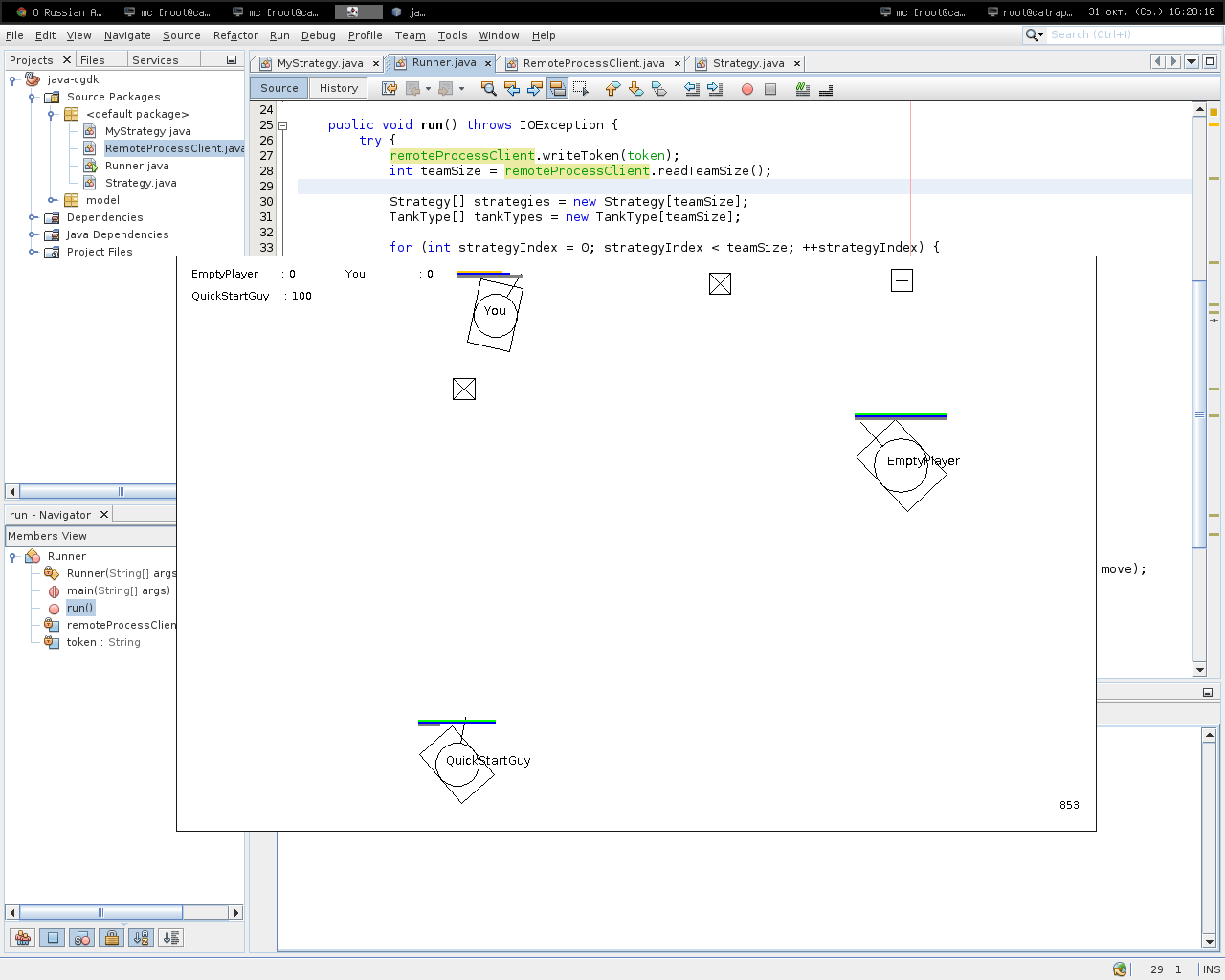Collapse the run() method code fold
Screen dimensions: 1225x980
click(283, 125)
